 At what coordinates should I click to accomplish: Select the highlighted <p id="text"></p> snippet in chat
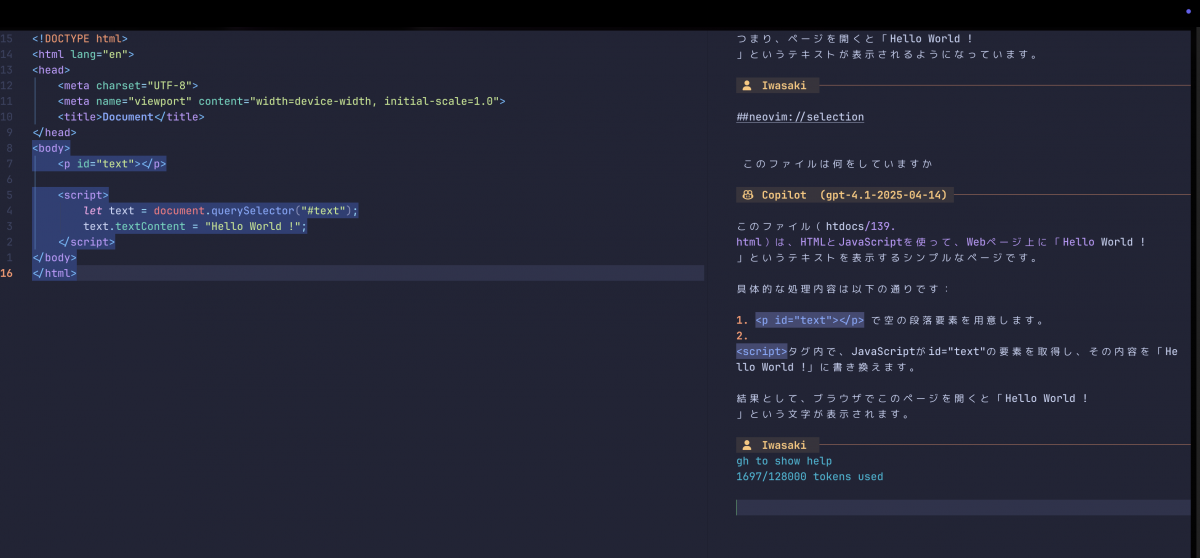(809, 321)
